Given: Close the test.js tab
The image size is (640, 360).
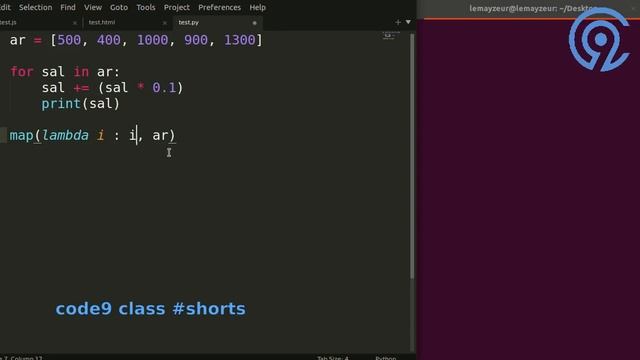Looking at the screenshot, I should [75, 23].
